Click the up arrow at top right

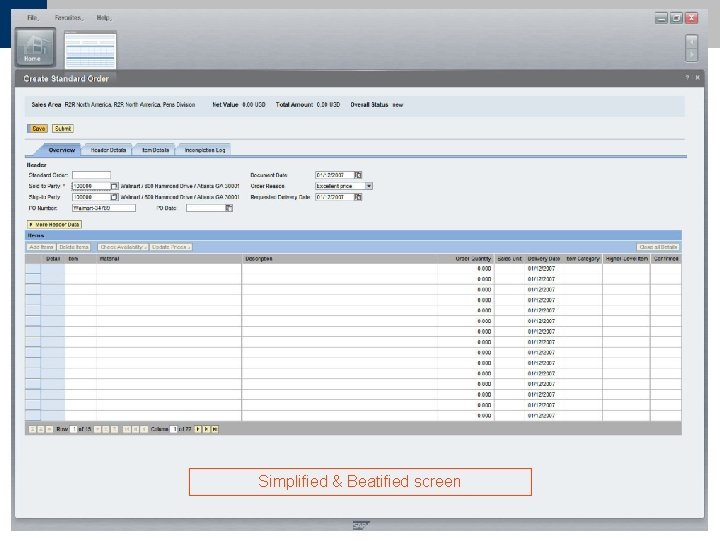click(x=692, y=42)
